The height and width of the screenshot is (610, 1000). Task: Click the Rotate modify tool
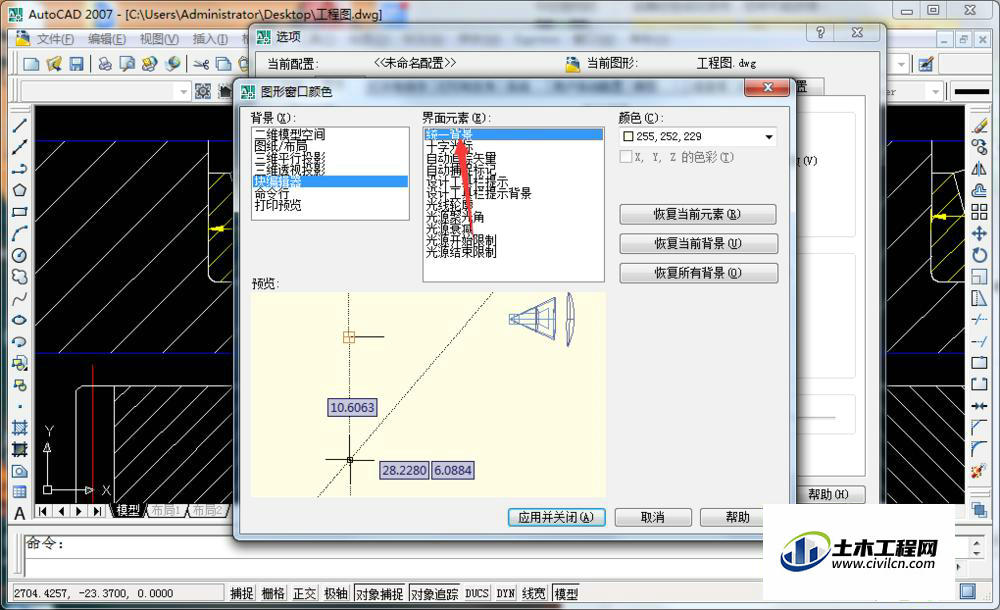[979, 255]
